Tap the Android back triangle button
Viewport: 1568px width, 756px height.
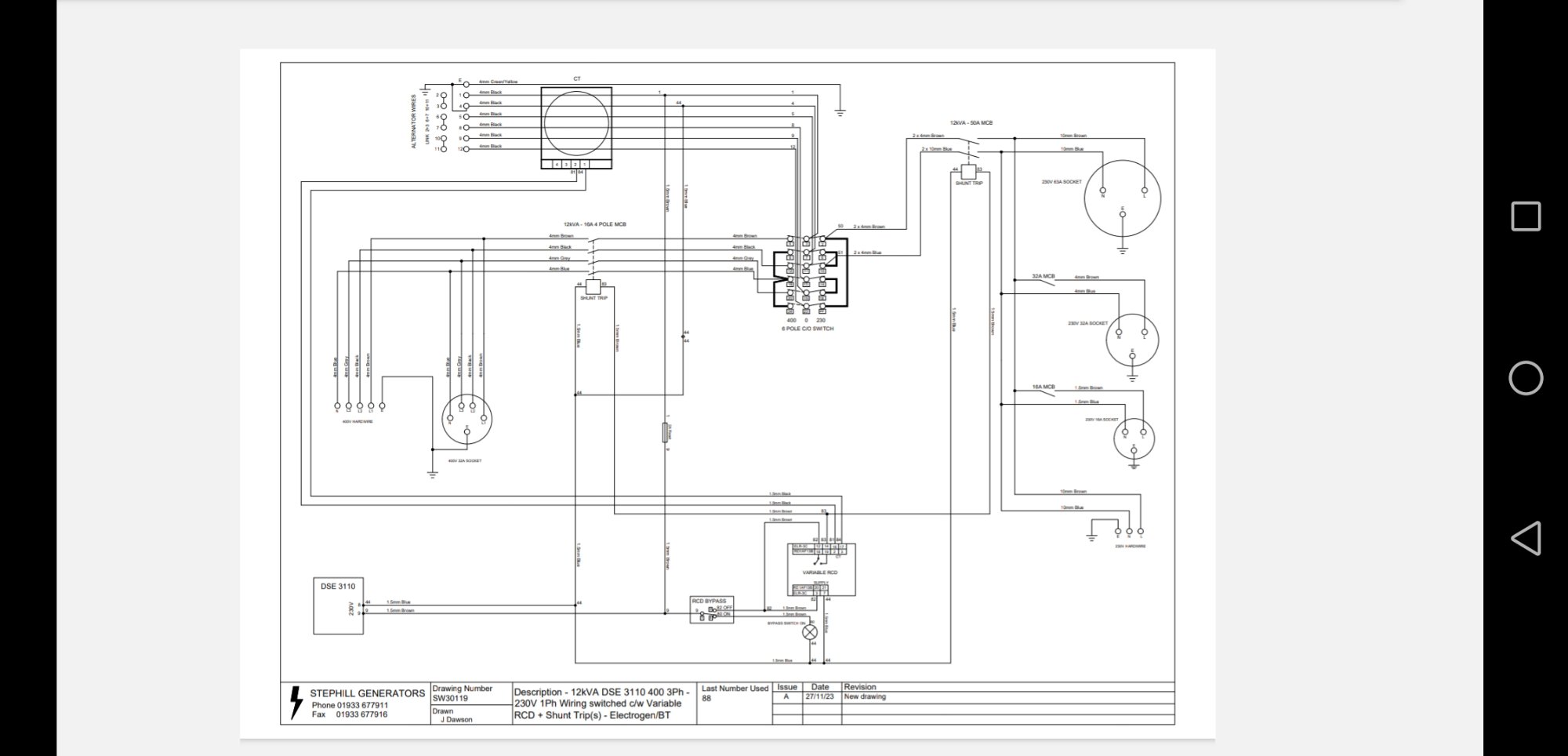point(1526,539)
